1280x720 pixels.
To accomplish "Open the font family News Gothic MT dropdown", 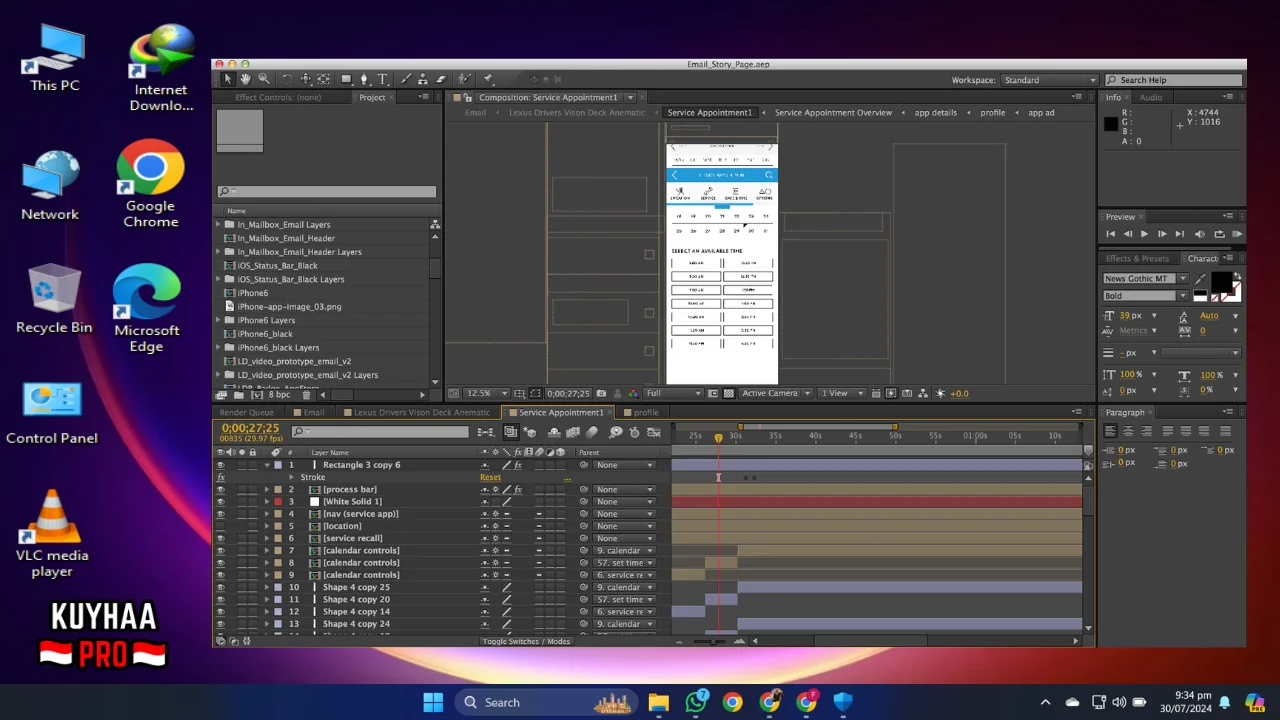I will pyautogui.click(x=1183, y=279).
